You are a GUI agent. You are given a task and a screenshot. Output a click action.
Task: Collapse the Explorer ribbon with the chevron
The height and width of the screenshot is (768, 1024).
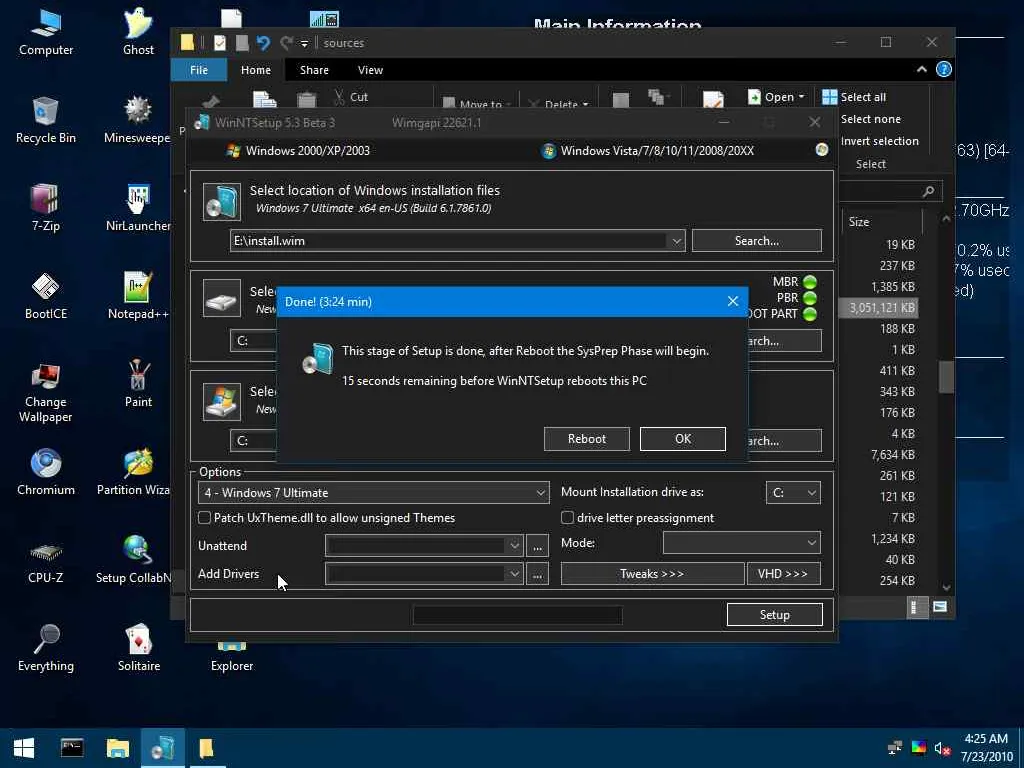coord(921,69)
